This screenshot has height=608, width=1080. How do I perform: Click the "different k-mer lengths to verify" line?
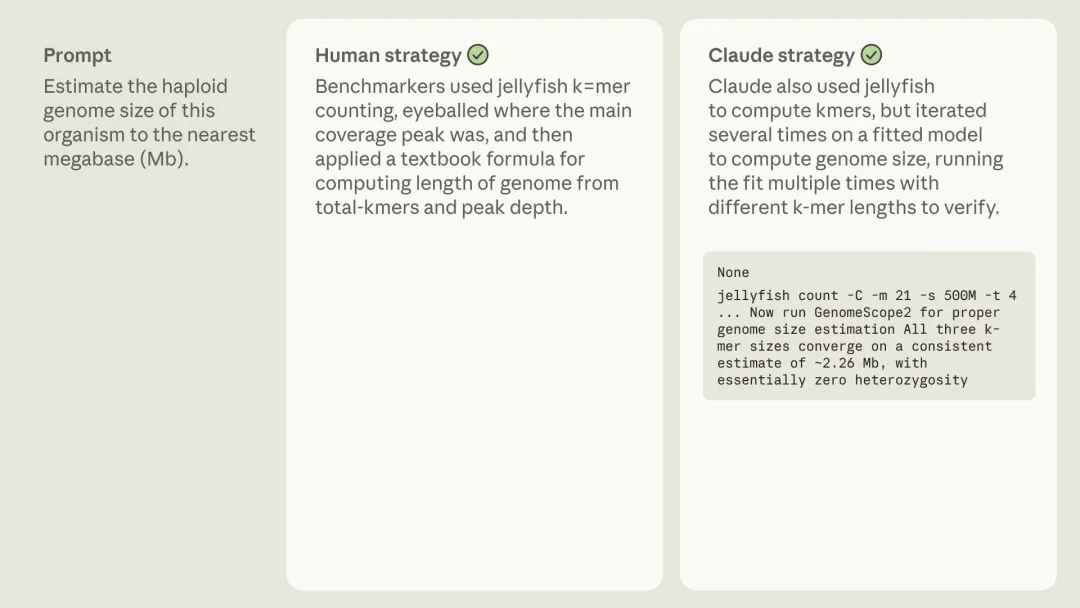(x=853, y=208)
